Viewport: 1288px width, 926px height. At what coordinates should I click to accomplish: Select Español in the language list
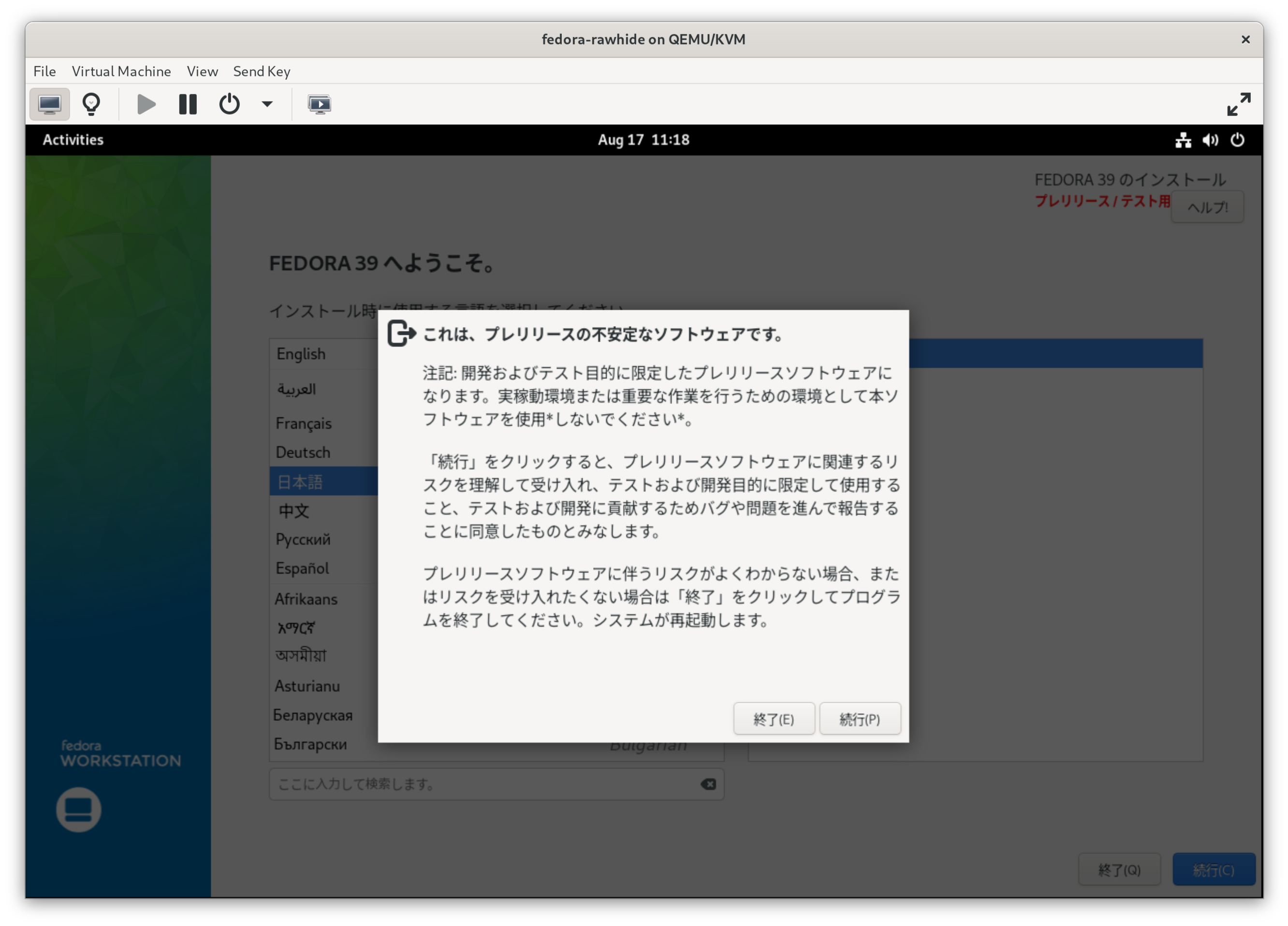point(324,568)
